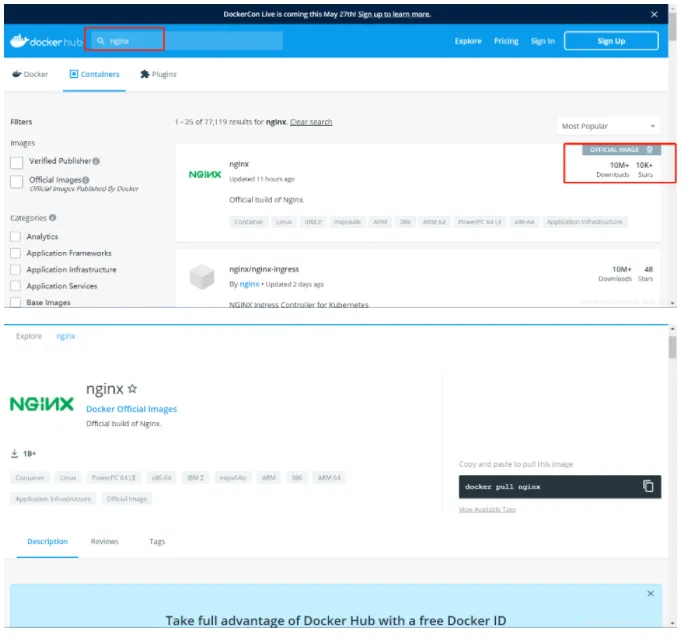Switch to the Containers tab

94,74
